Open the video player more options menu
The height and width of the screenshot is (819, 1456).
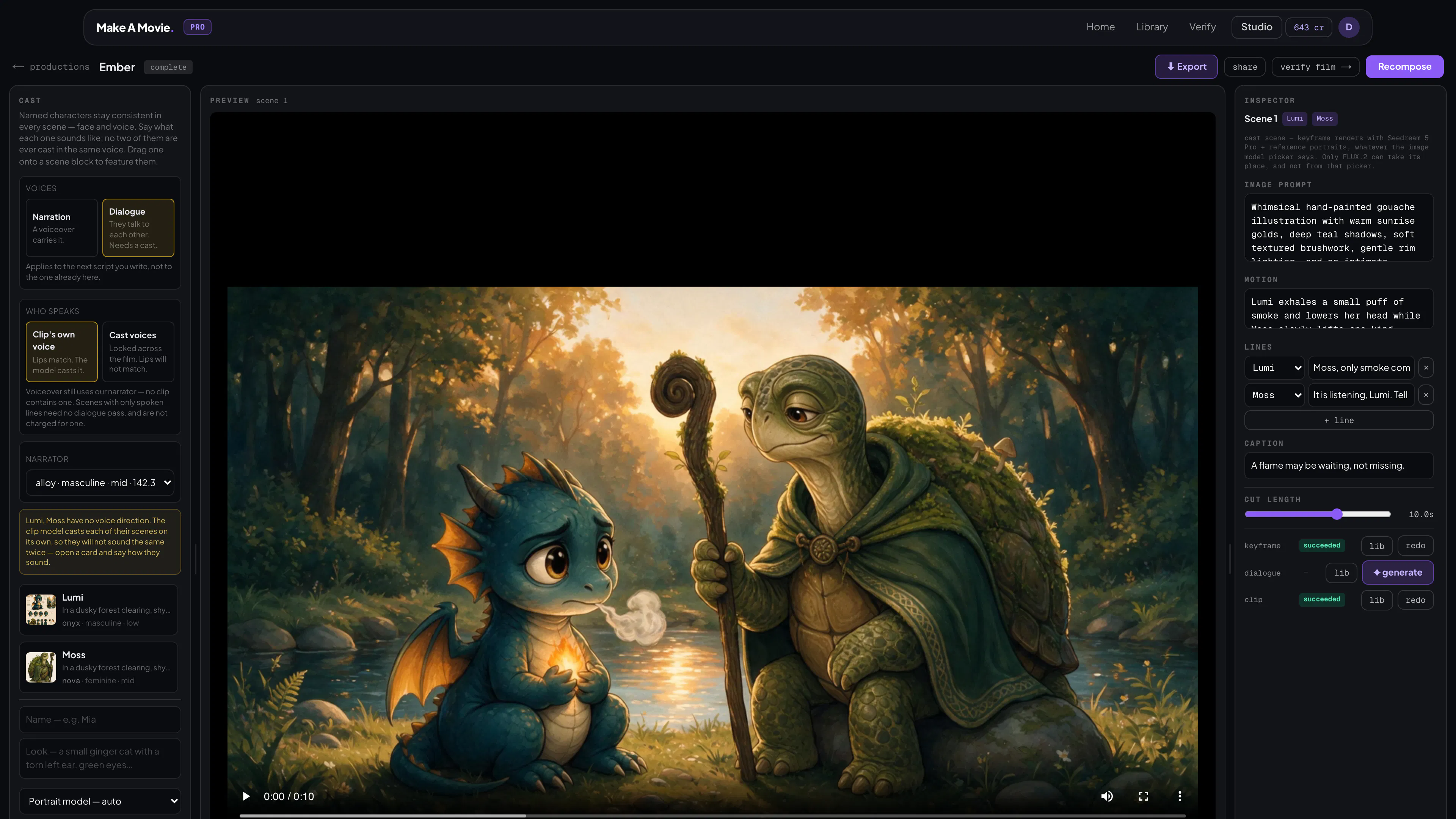tap(1180, 796)
